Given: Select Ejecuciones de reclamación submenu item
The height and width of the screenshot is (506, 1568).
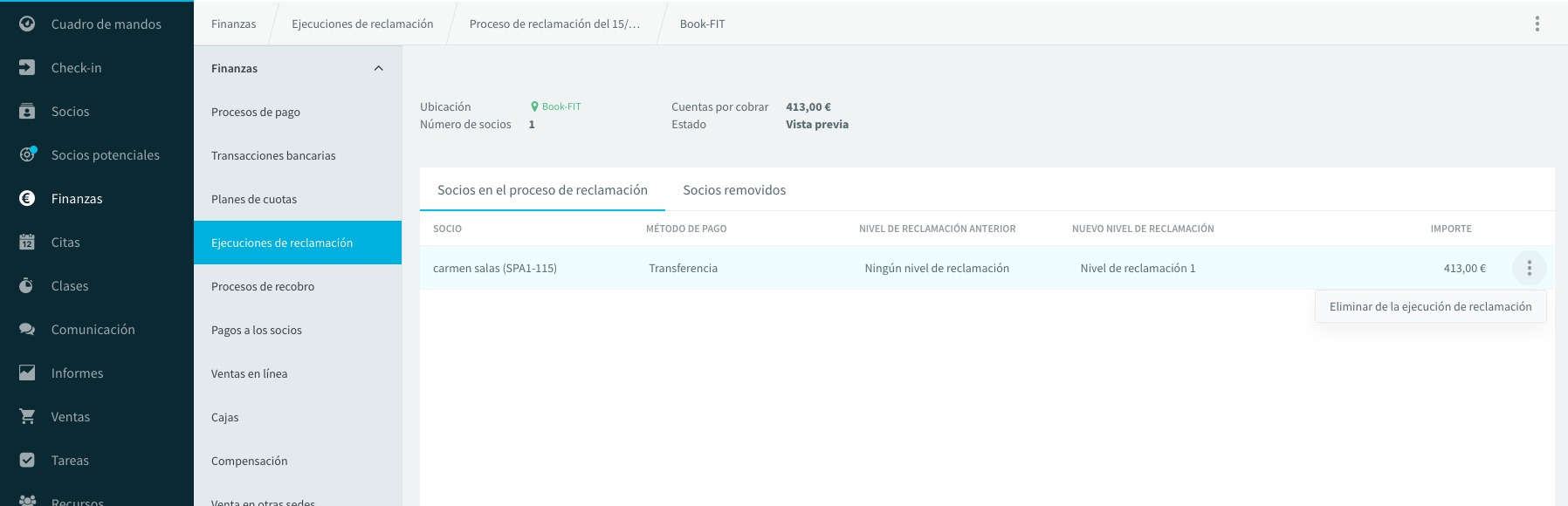Looking at the screenshot, I should [298, 243].
